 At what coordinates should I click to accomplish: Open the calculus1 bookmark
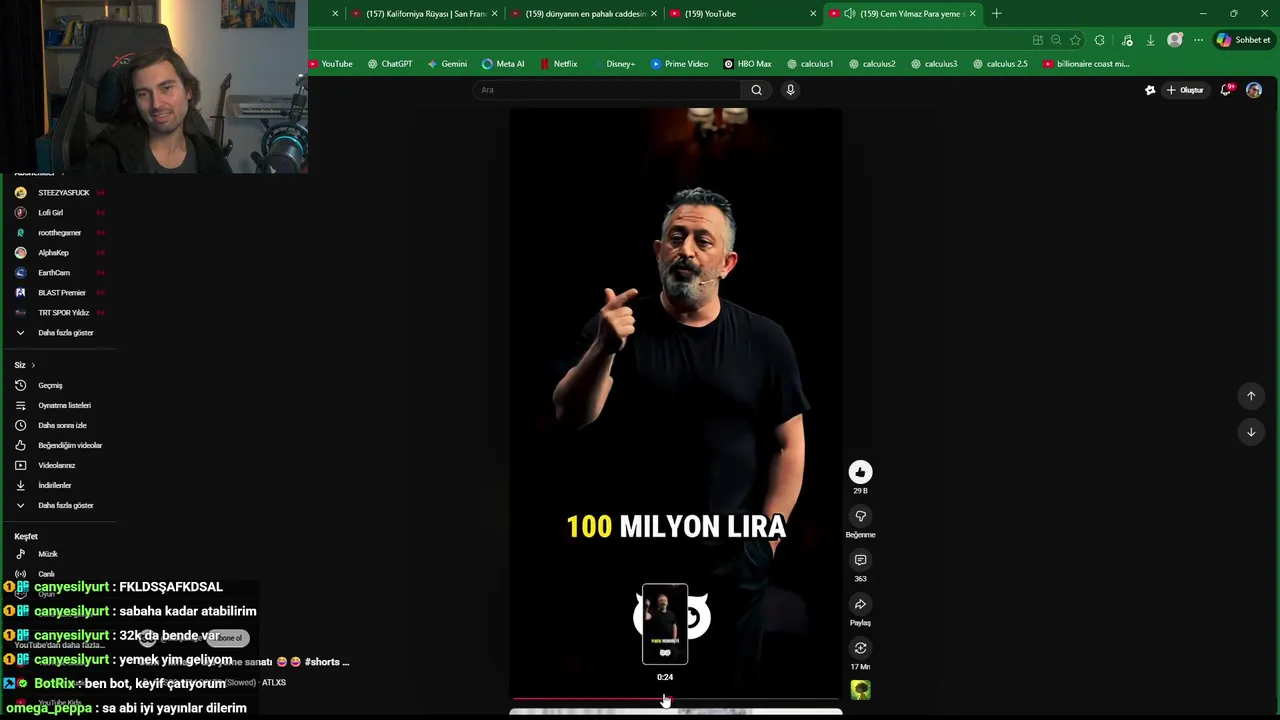coord(810,64)
